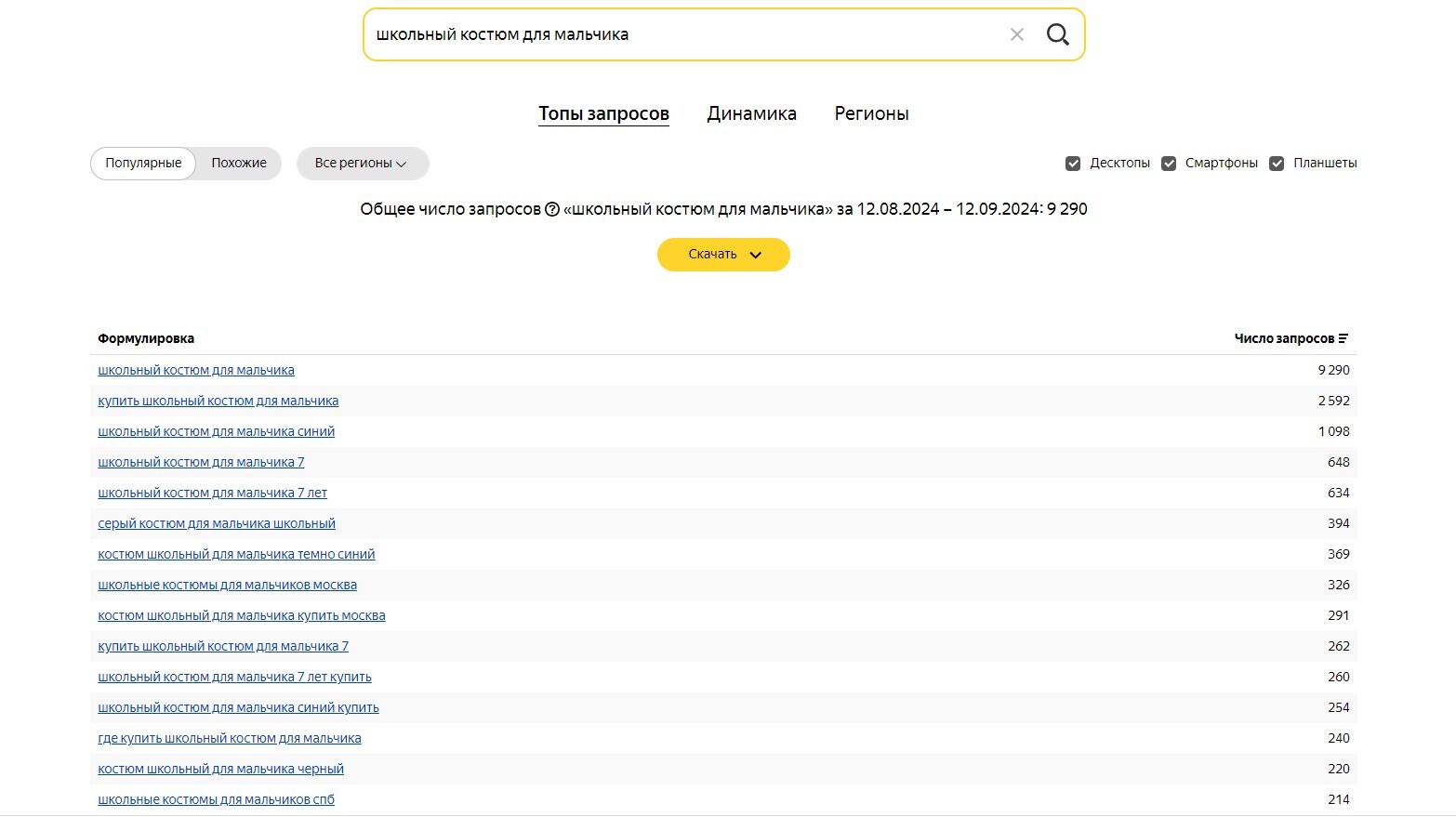Open the Все регионы dropdown
The width and height of the screenshot is (1456, 817).
pyautogui.click(x=363, y=164)
